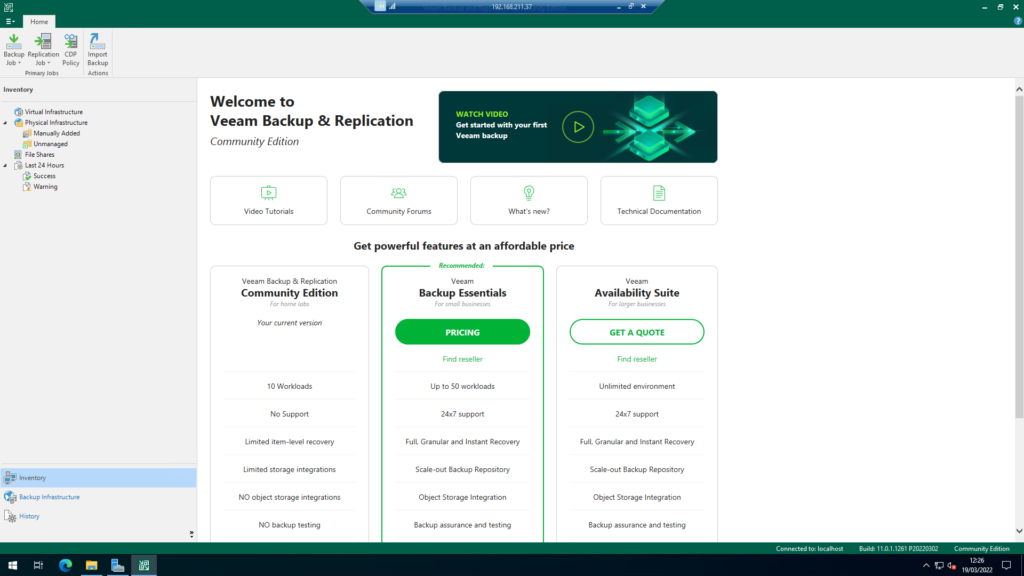
Task: Click the CDP Policy ribbon icon
Action: (x=71, y=50)
